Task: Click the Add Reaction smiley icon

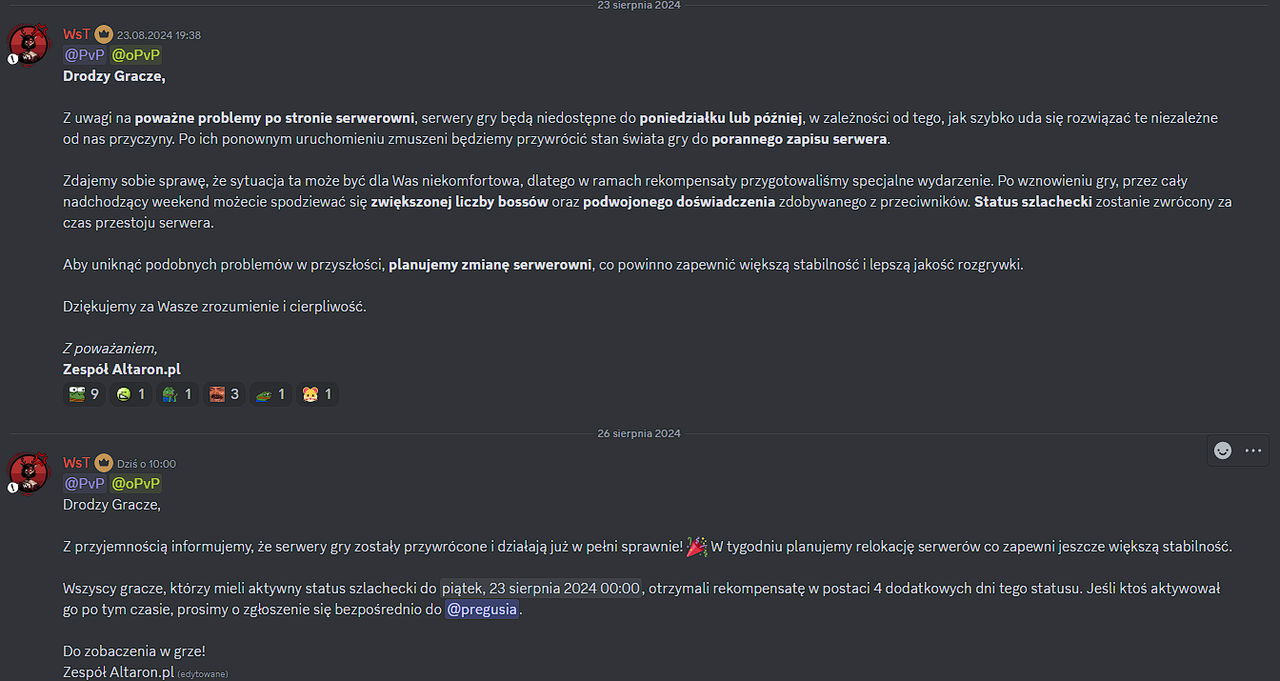Action: click(1222, 451)
